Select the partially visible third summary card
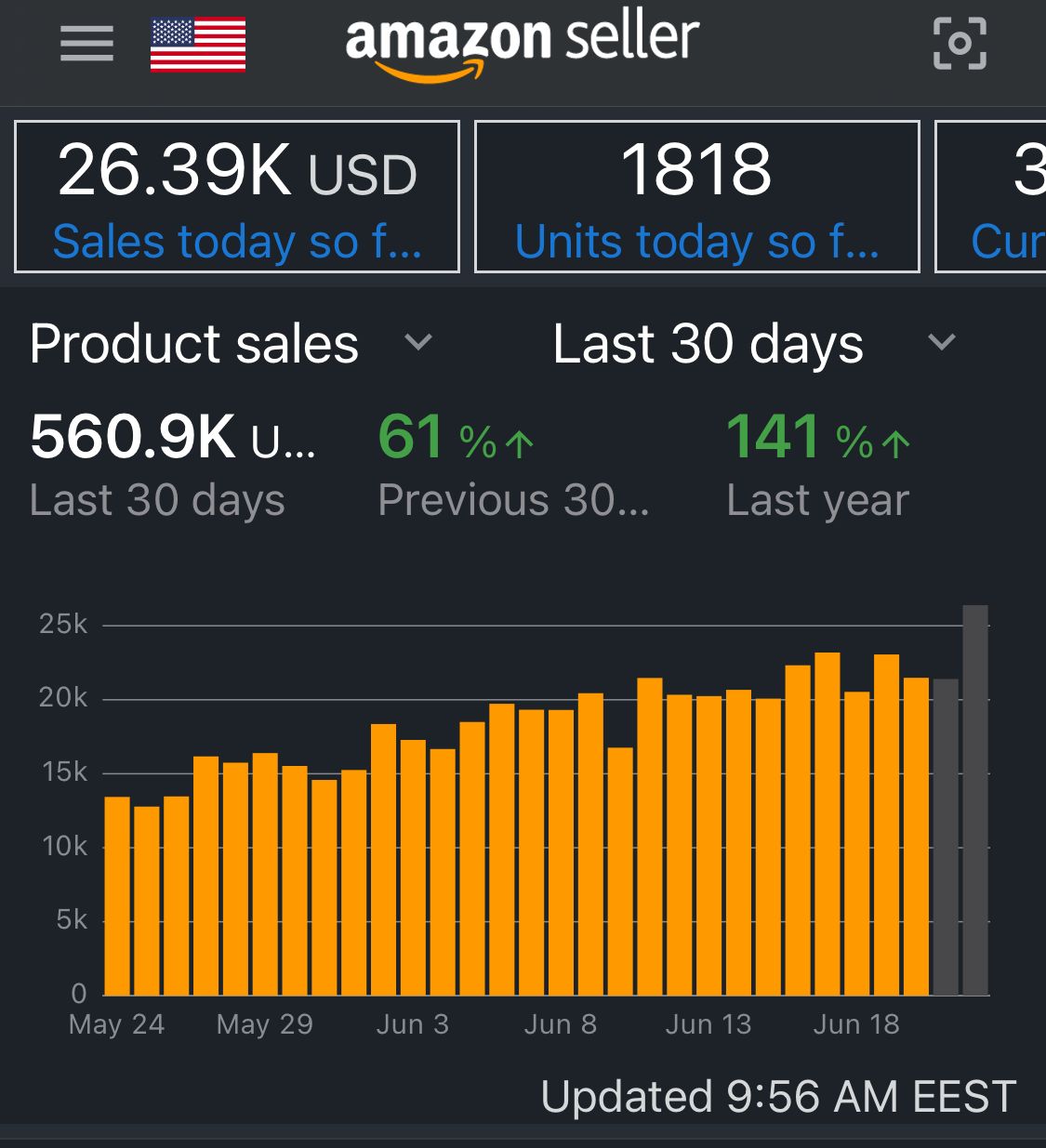1046x1148 pixels. [991, 197]
